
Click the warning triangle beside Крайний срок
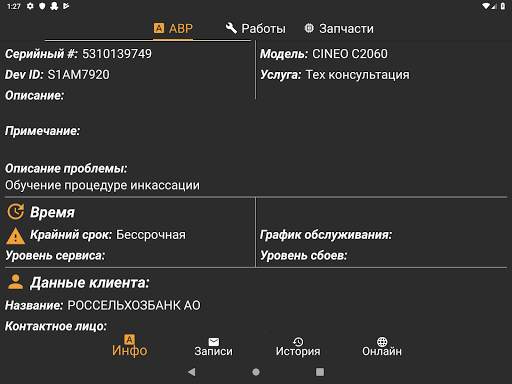(15, 236)
